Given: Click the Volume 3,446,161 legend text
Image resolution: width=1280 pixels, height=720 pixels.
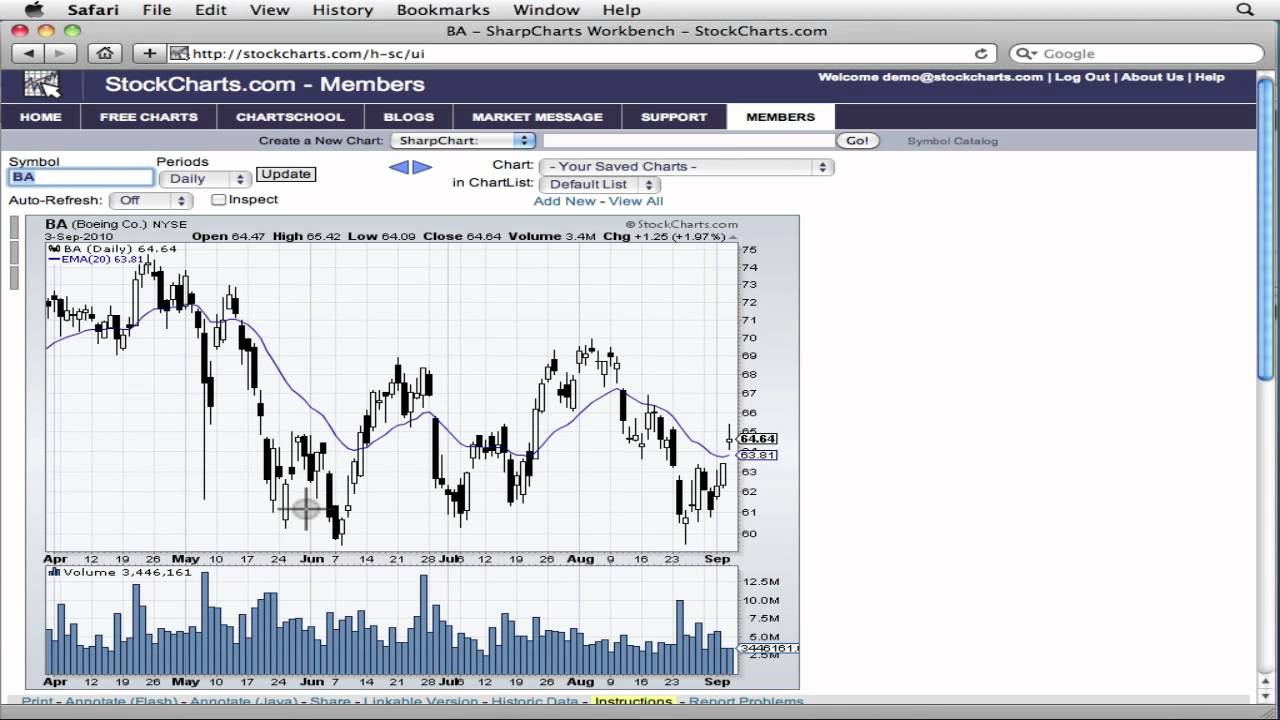Looking at the screenshot, I should [x=127, y=572].
